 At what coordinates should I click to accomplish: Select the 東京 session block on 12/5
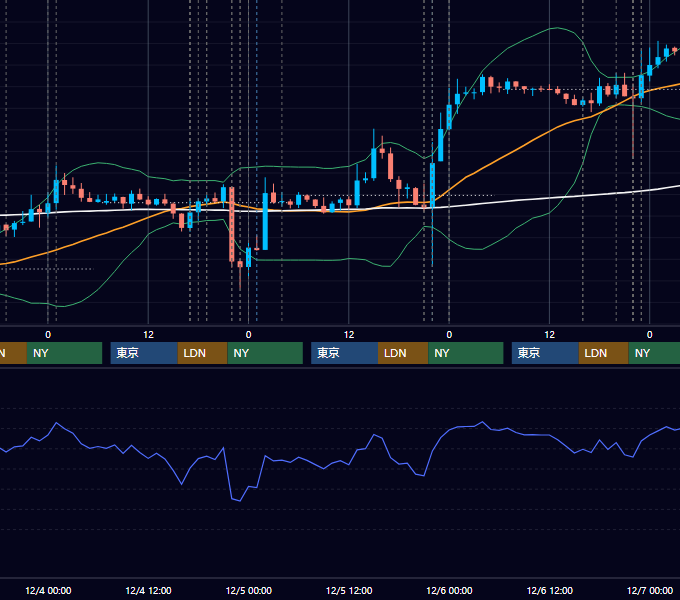[344, 353]
